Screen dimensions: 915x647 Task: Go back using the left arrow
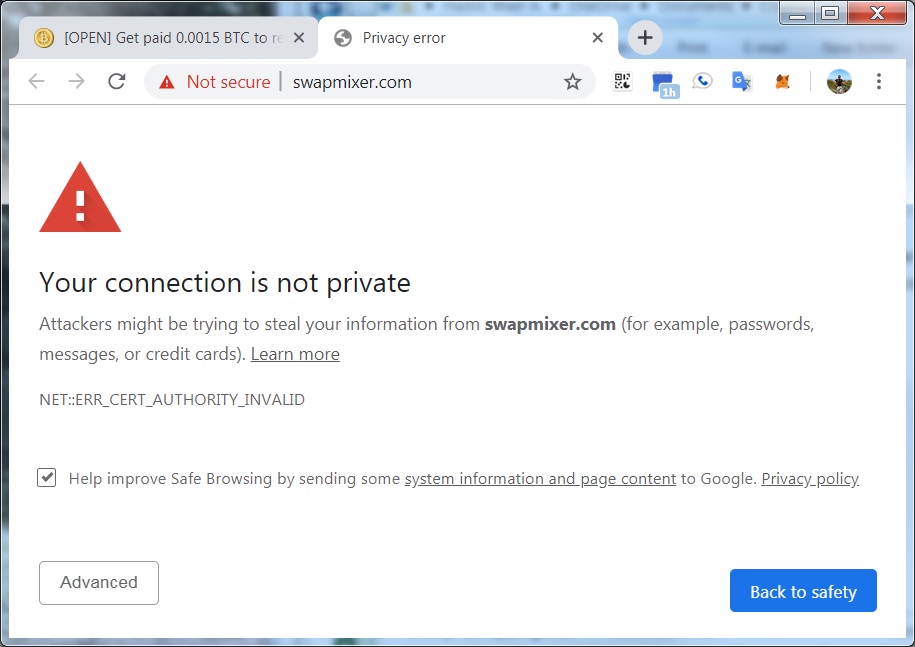[x=36, y=81]
